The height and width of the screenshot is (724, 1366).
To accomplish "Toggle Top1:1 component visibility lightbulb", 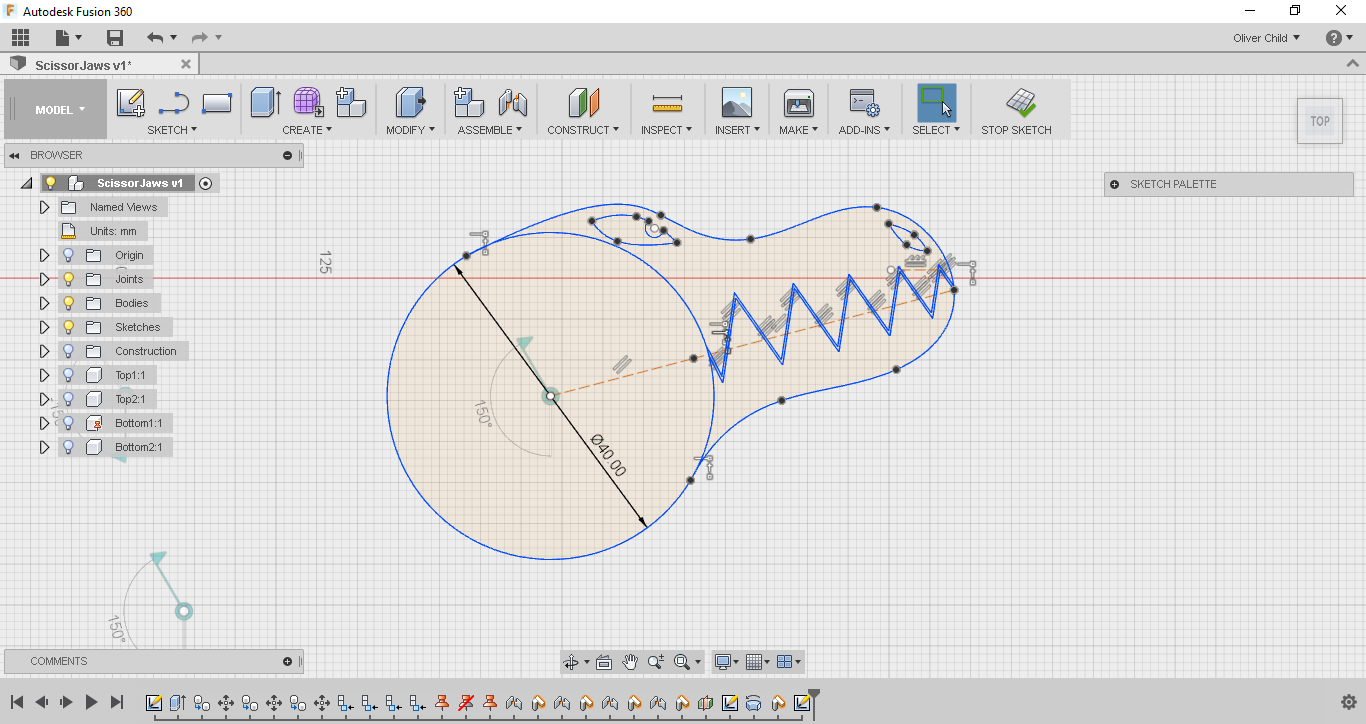I will pos(68,375).
